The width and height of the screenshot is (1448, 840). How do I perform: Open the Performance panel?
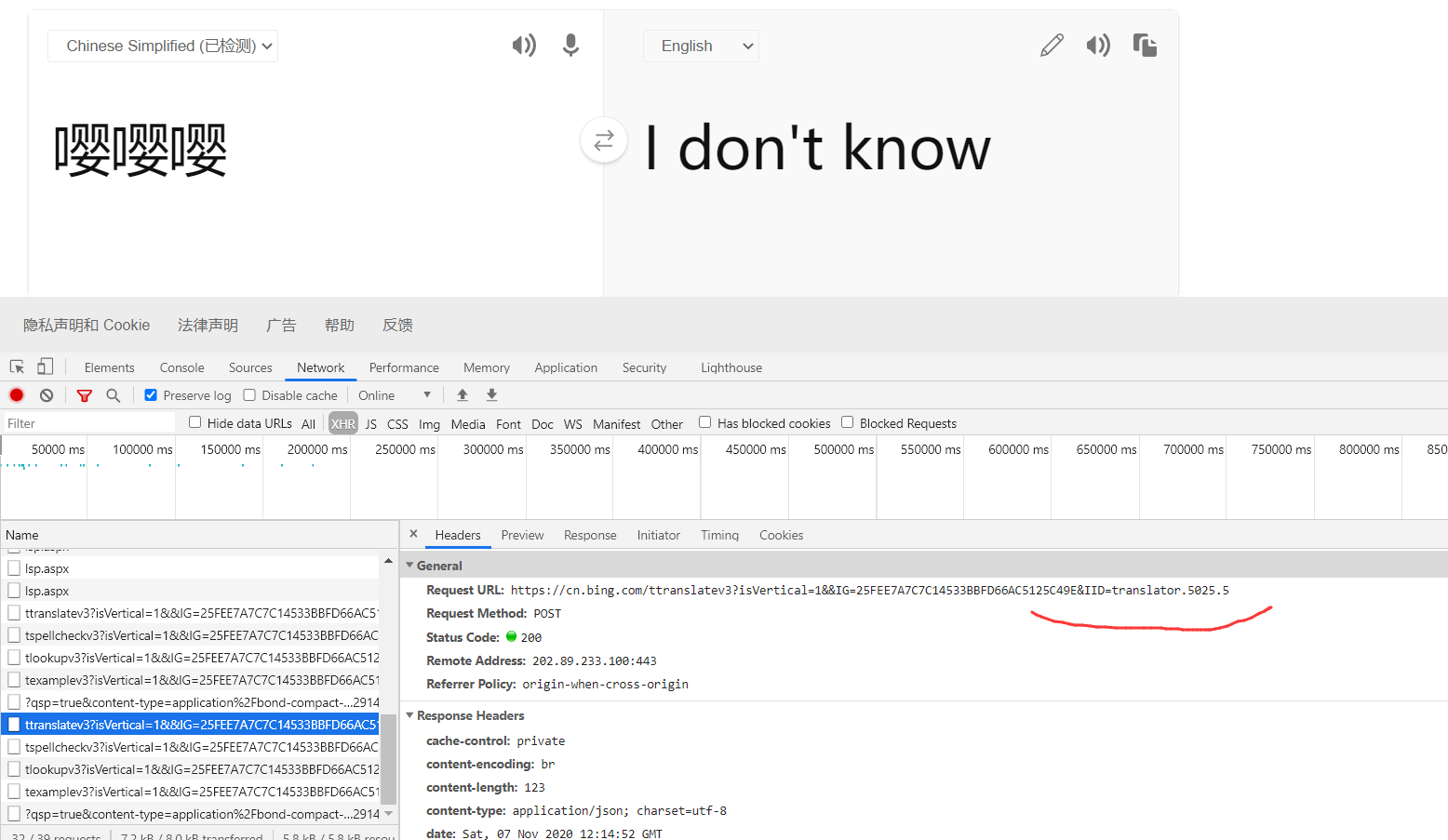pos(404,367)
